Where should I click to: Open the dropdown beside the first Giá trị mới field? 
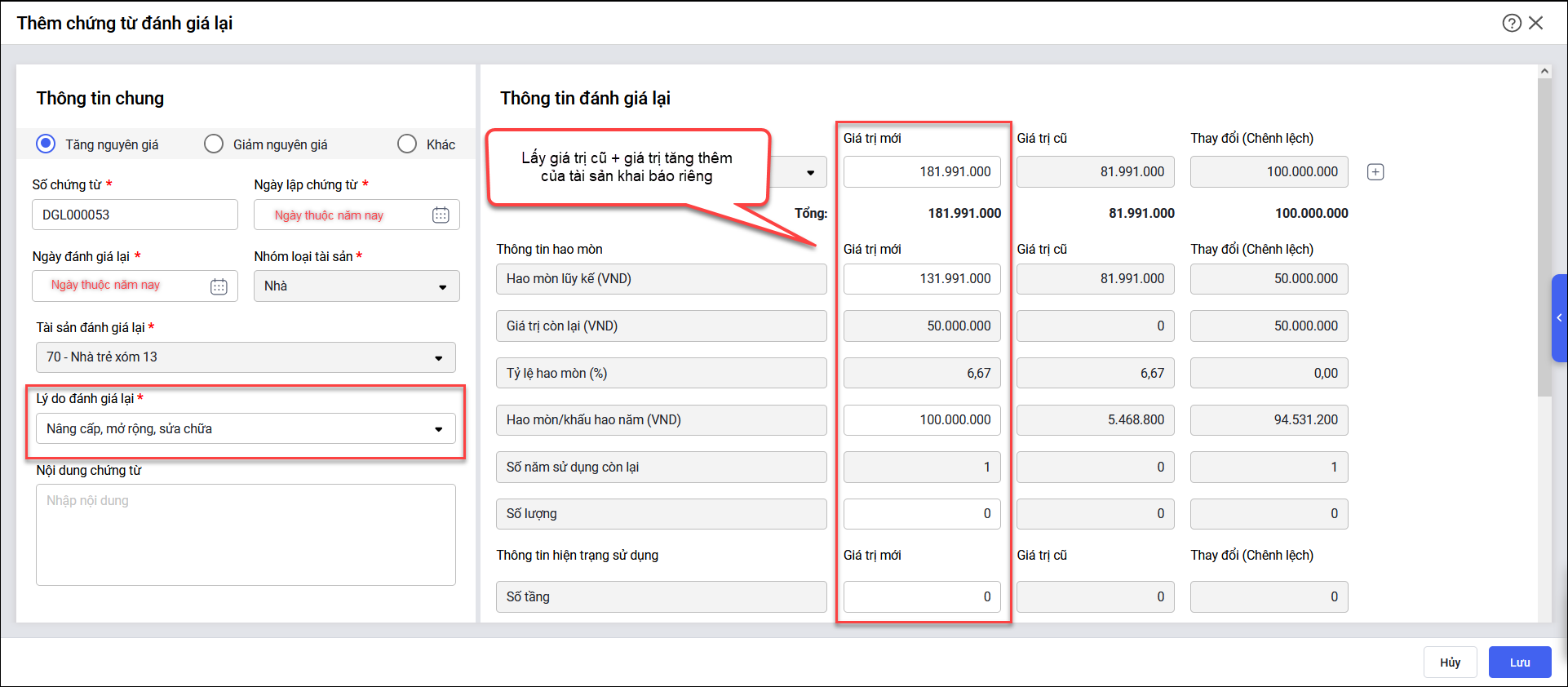pos(810,172)
